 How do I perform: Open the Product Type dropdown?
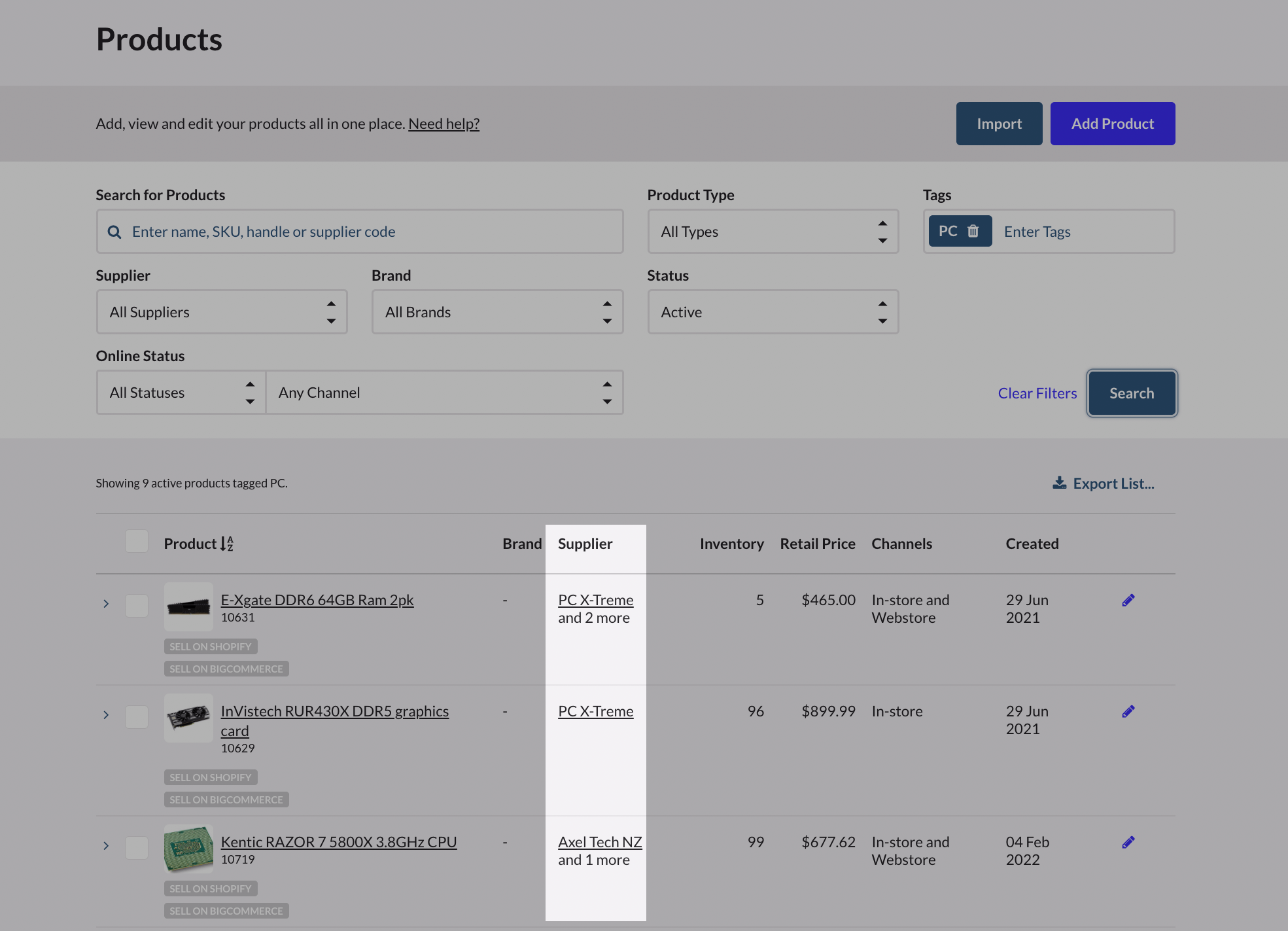pos(773,232)
